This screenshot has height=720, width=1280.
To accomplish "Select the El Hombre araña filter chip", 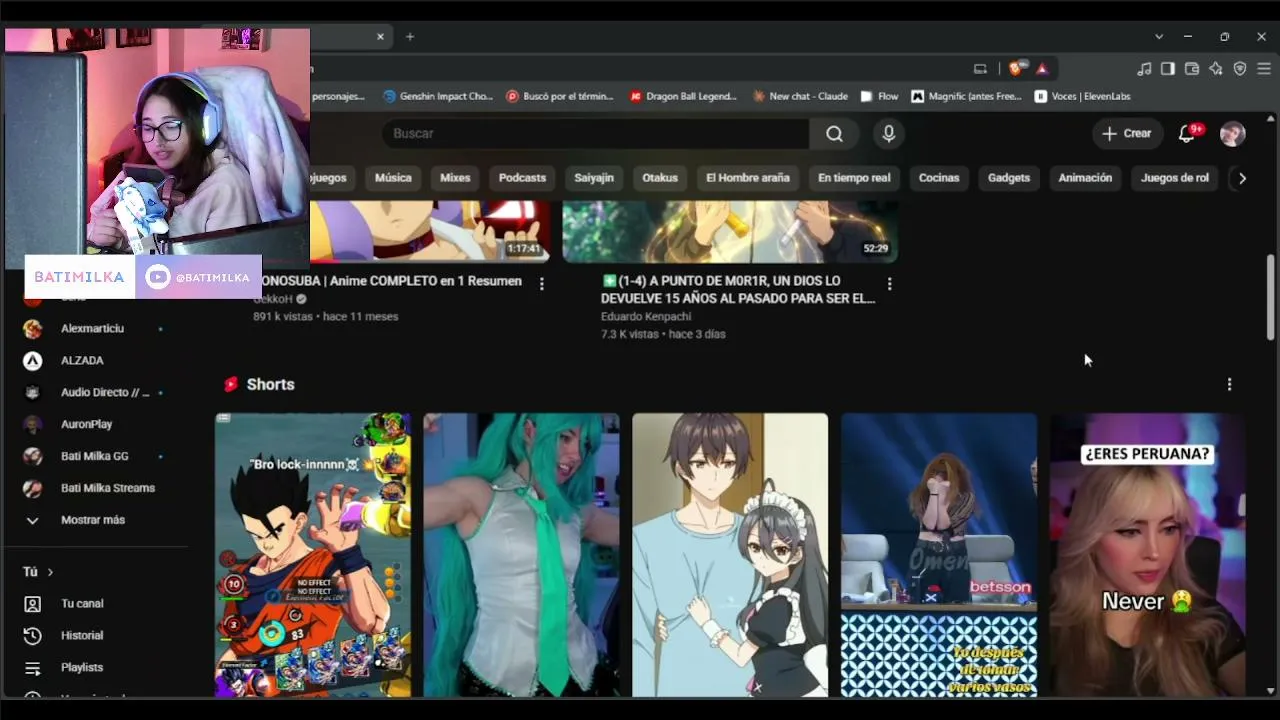I will (x=748, y=178).
